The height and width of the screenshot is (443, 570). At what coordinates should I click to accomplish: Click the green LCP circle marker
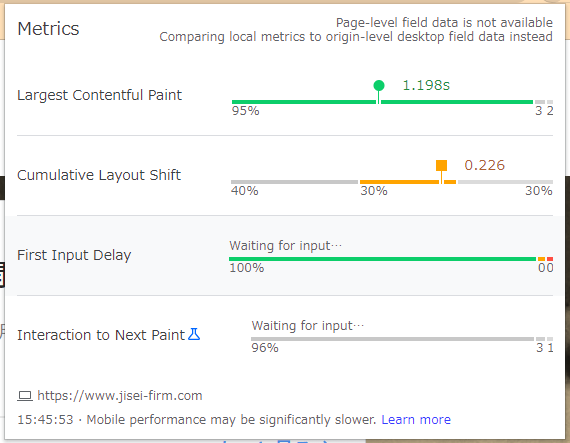pos(379,85)
